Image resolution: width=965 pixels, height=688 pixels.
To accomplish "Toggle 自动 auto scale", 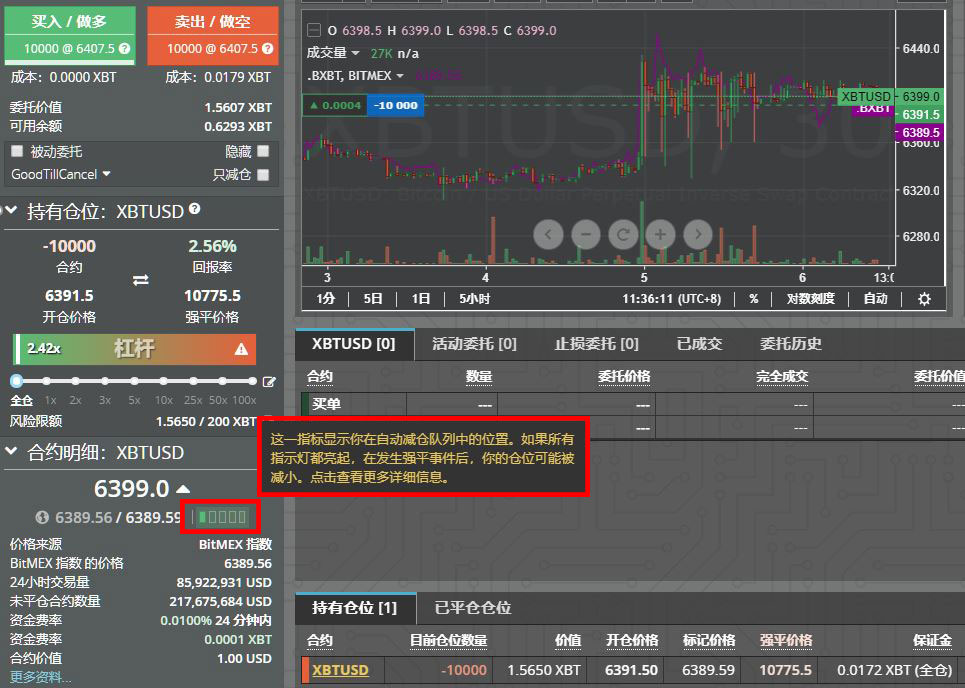I will [x=875, y=299].
